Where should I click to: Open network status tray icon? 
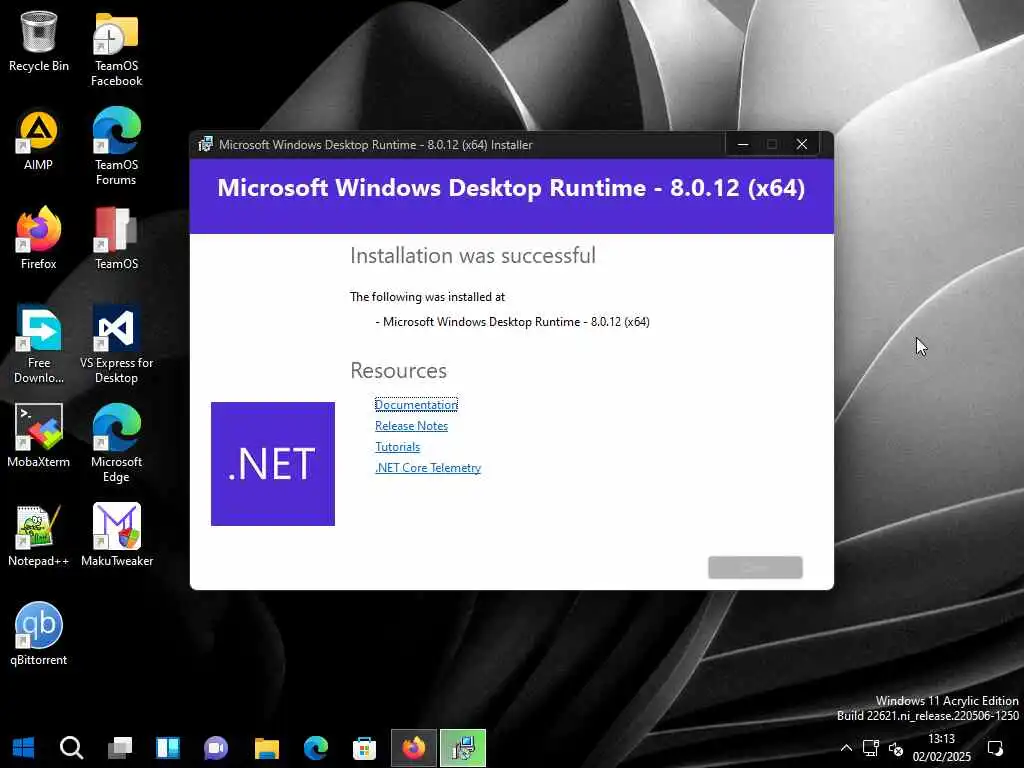871,748
